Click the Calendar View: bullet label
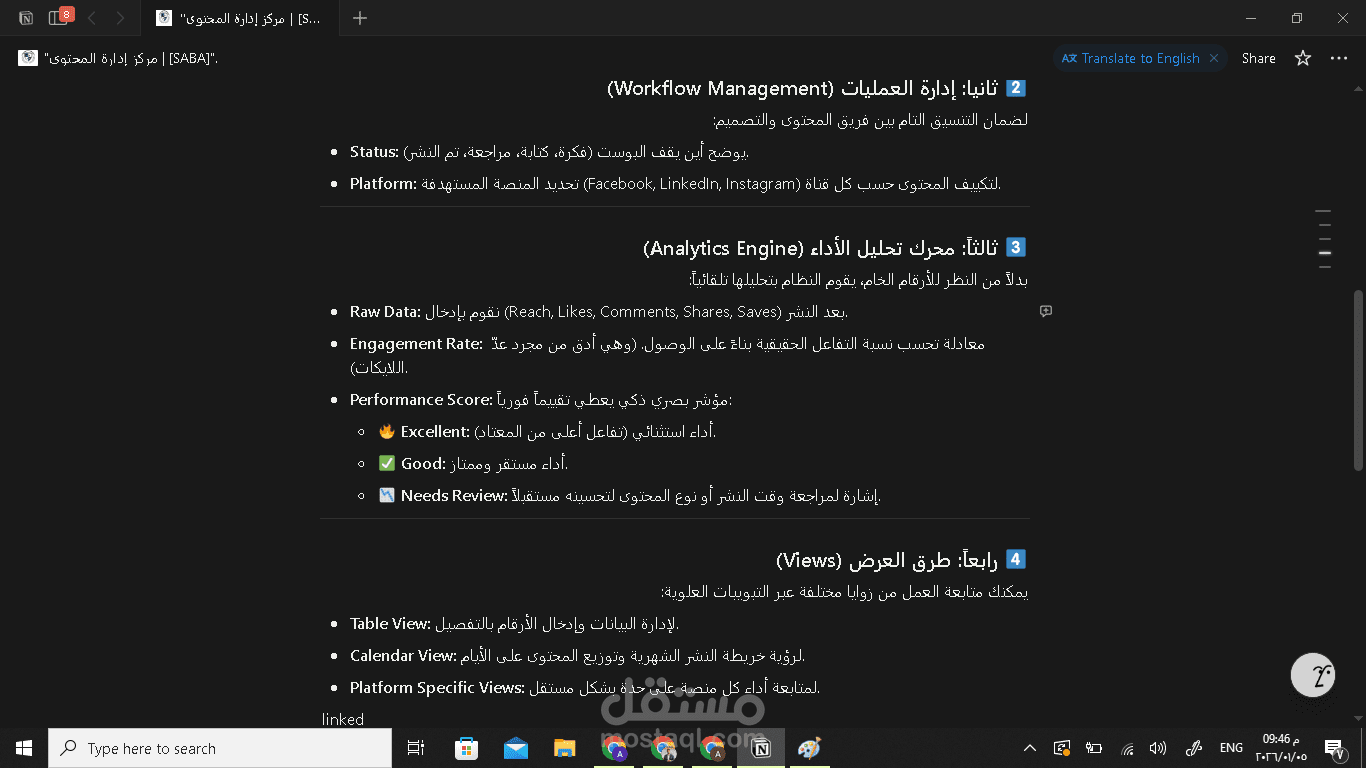This screenshot has width=1366, height=768. point(403,656)
